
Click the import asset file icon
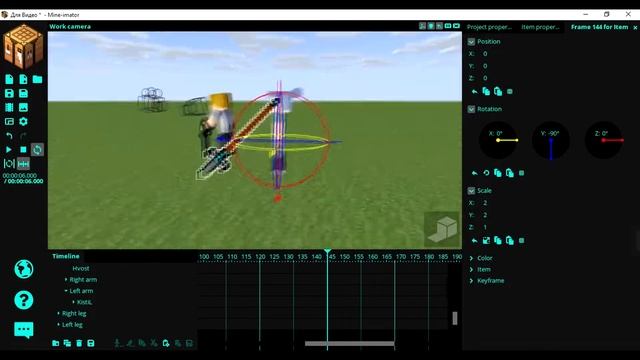[x=23, y=79]
